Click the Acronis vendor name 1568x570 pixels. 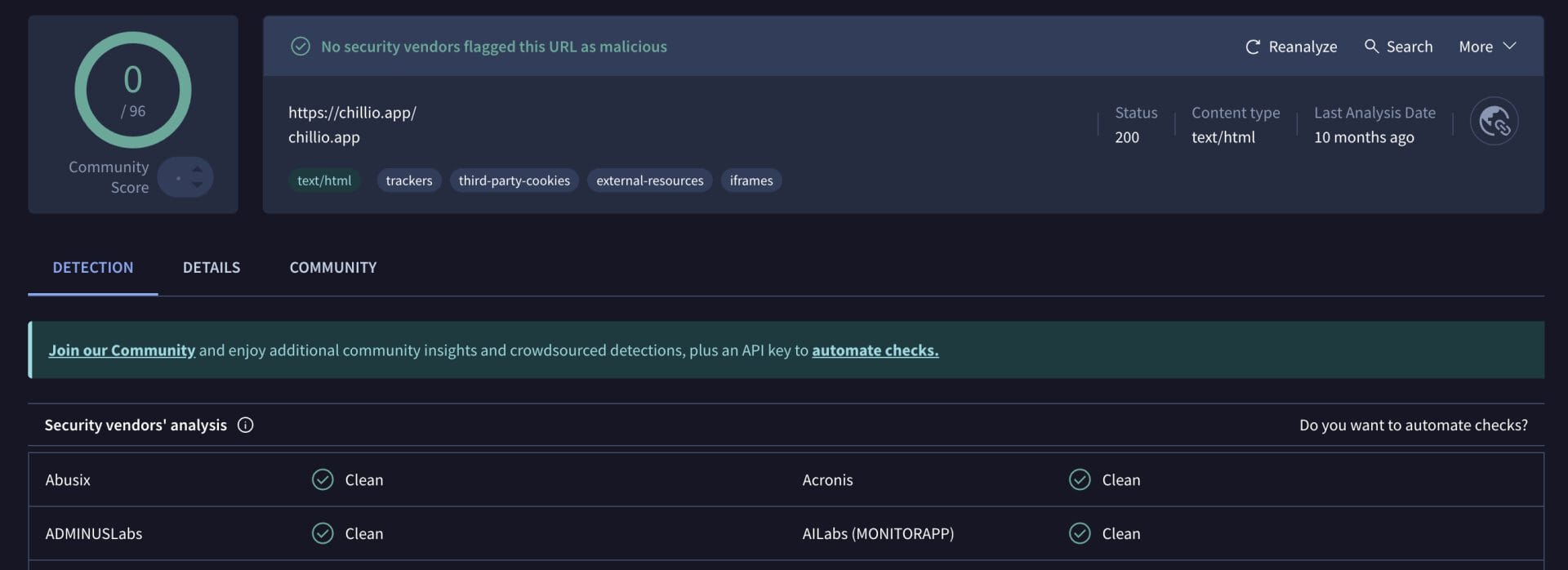tap(827, 480)
